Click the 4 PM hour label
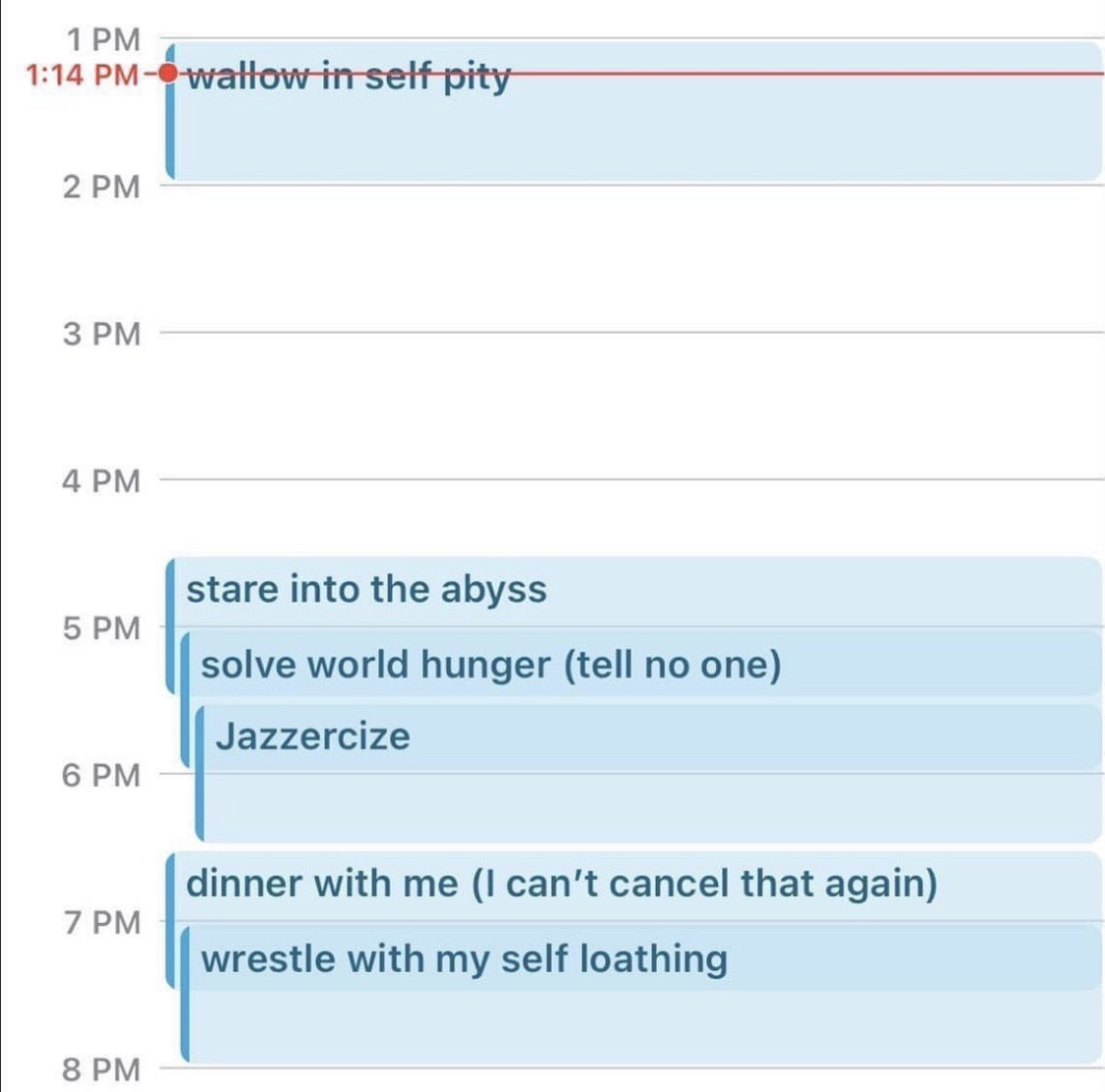1105x1092 pixels. (102, 480)
